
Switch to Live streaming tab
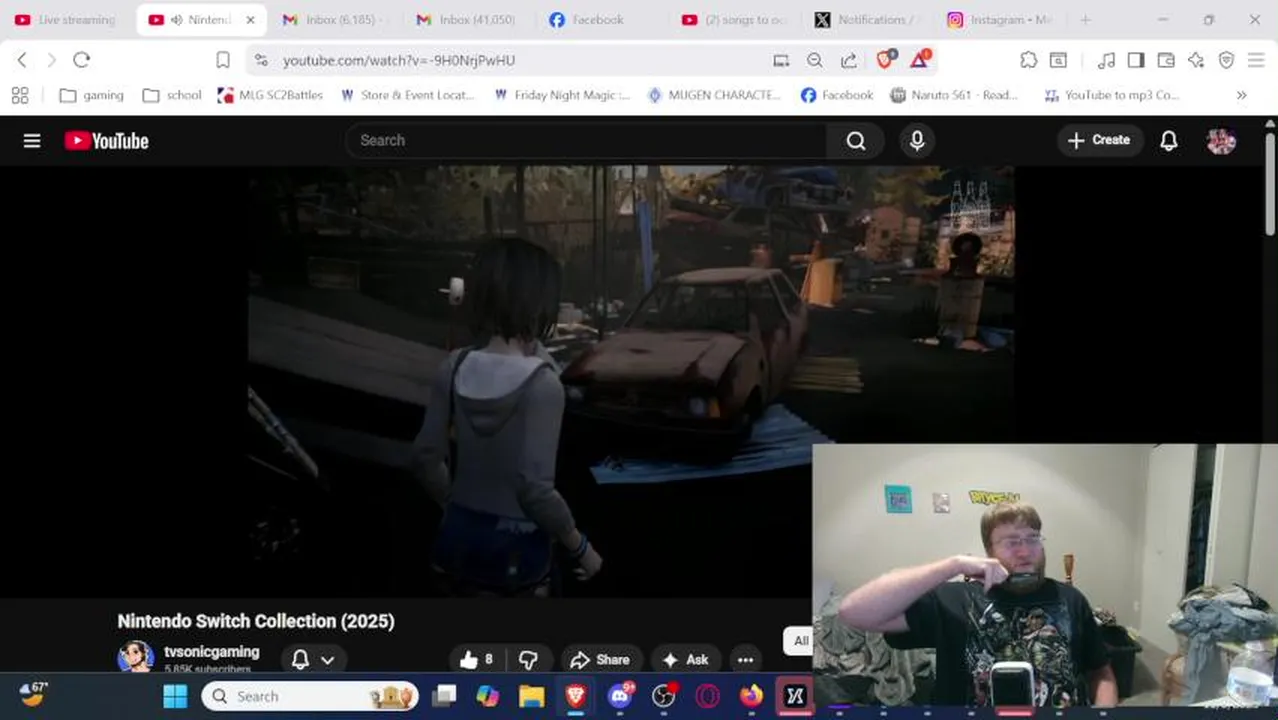coord(66,20)
